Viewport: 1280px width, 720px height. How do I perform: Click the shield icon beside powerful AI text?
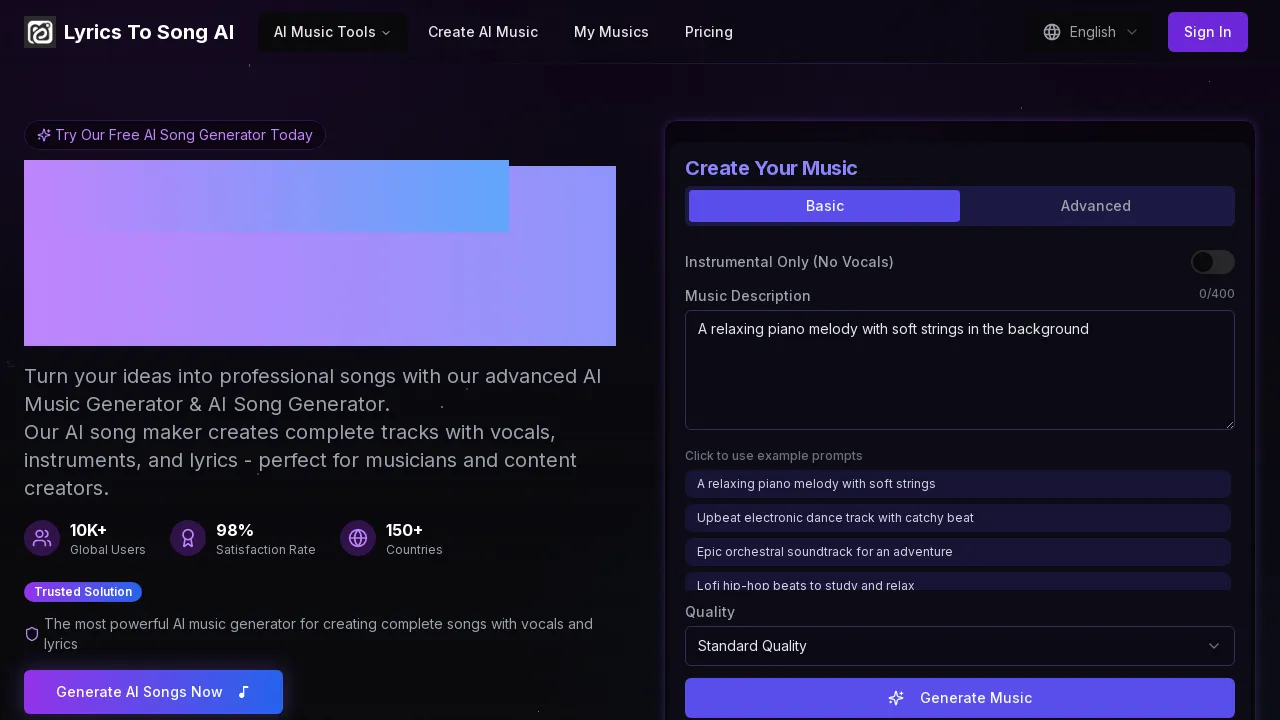(32, 634)
